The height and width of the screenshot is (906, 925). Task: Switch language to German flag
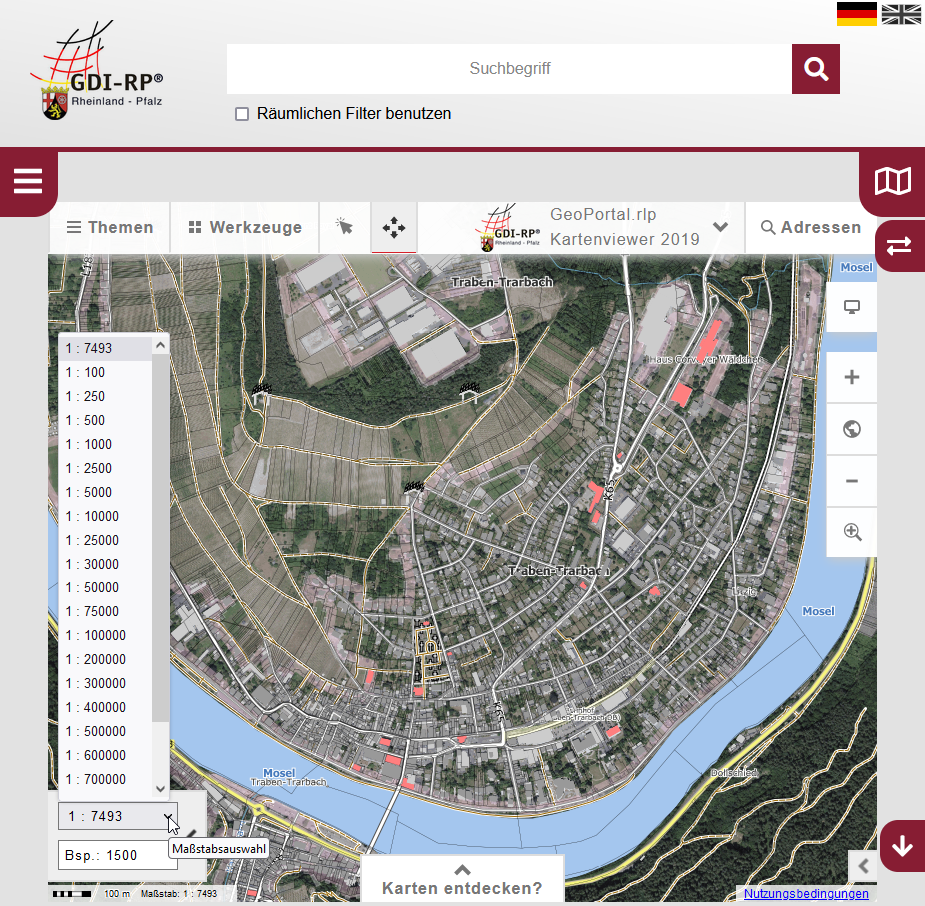click(857, 14)
